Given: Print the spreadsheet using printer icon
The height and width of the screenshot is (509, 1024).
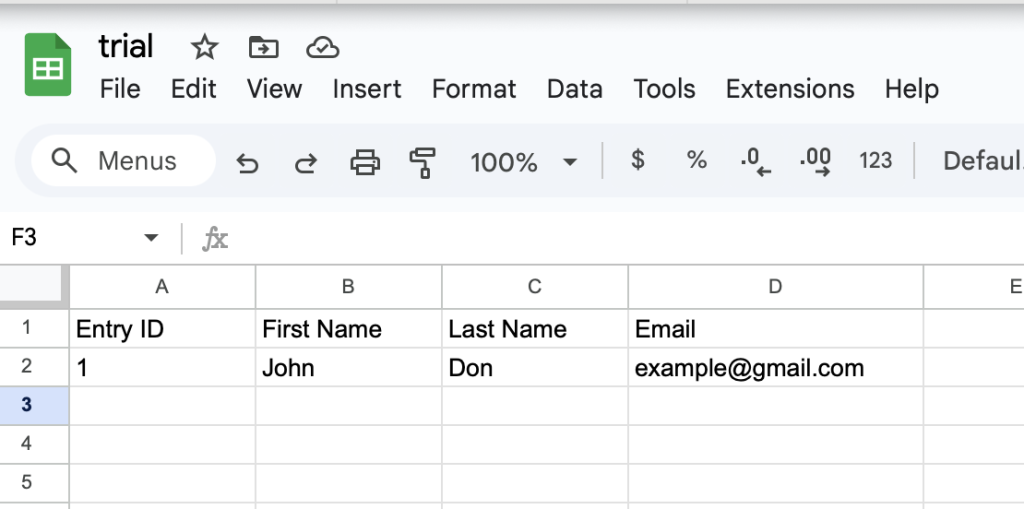Looking at the screenshot, I should pos(364,162).
